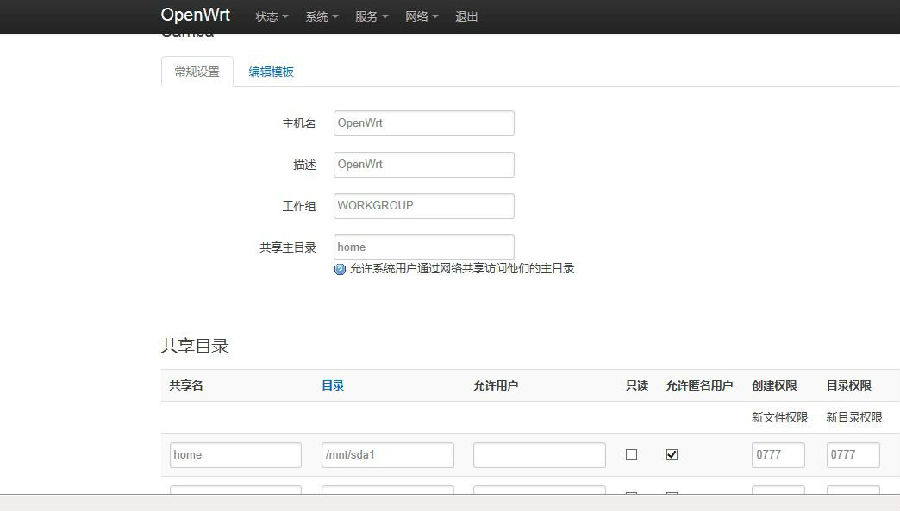900x511 pixels.
Task: Open the 服务 dropdown menu
Action: (371, 17)
